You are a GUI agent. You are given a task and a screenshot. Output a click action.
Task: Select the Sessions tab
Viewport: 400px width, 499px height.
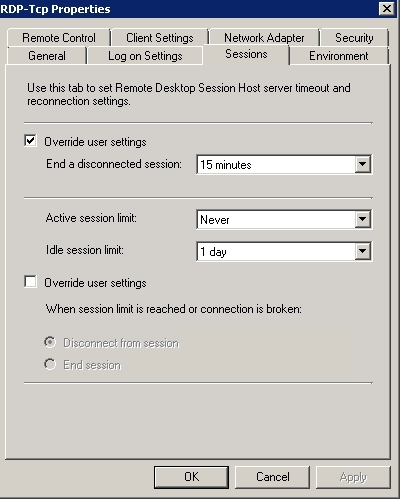point(246,54)
